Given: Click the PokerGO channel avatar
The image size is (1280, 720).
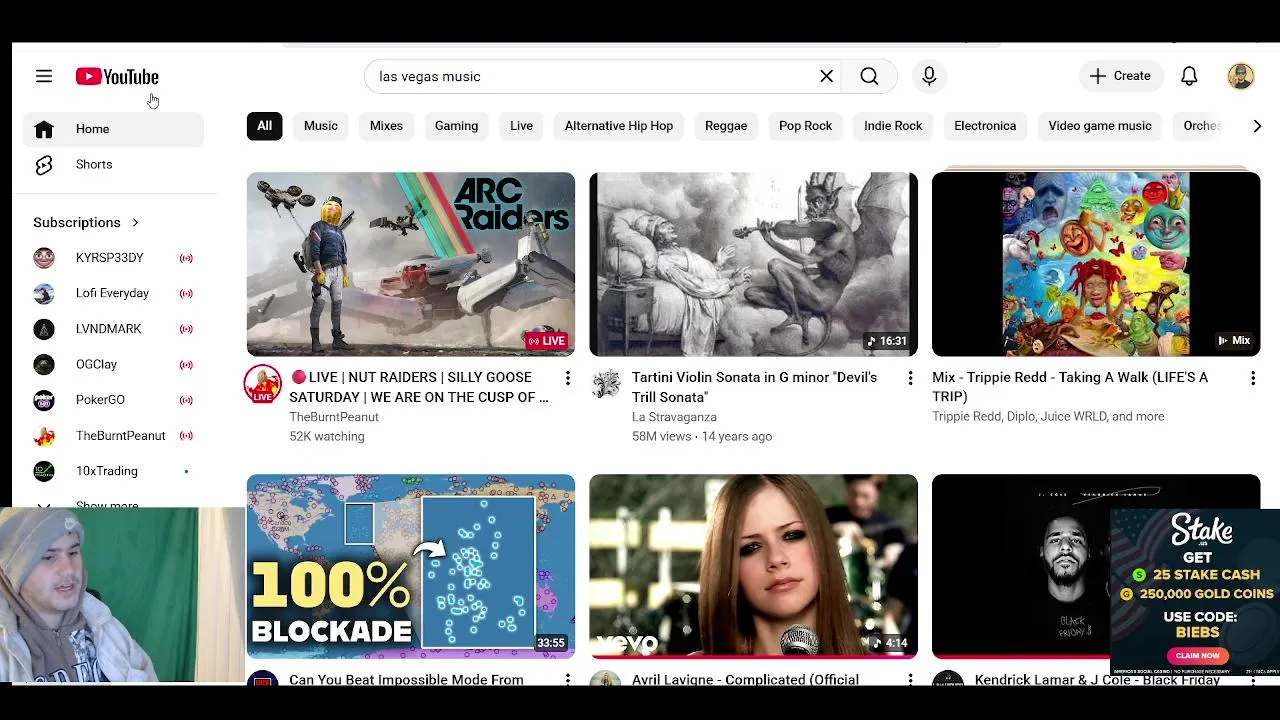Looking at the screenshot, I should tap(44, 400).
